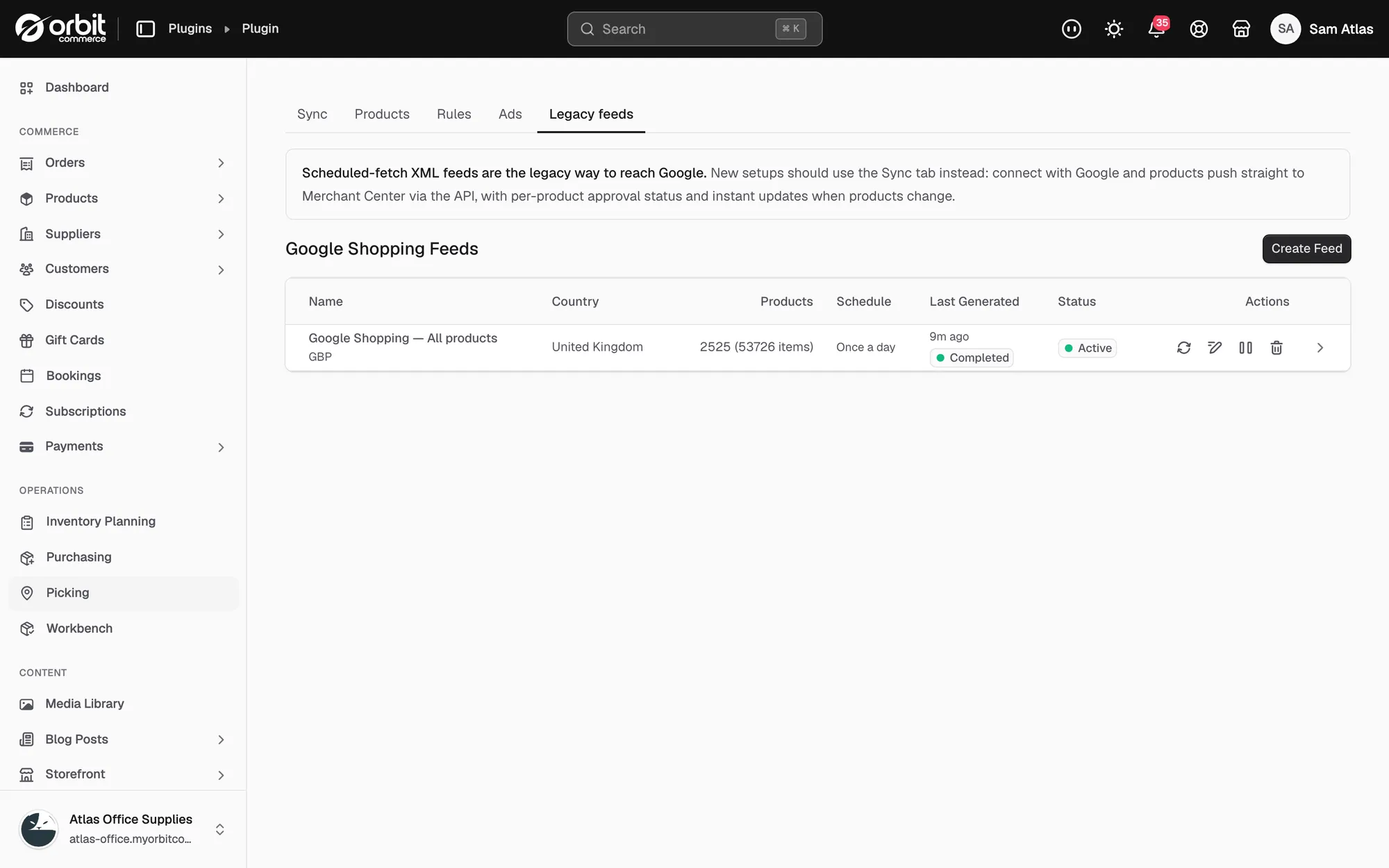Edit the Google Shopping feed via pencil icon

[x=1215, y=348]
